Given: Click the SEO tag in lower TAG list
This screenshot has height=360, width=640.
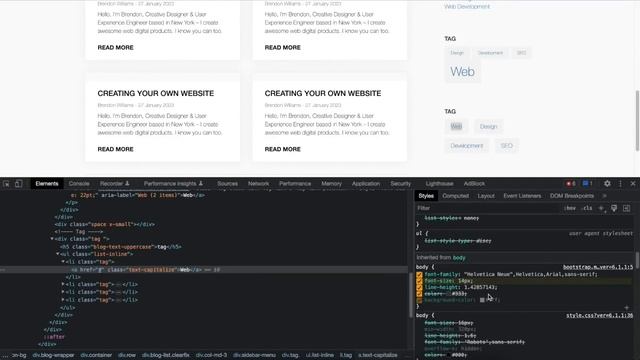Looking at the screenshot, I should 507,146.
